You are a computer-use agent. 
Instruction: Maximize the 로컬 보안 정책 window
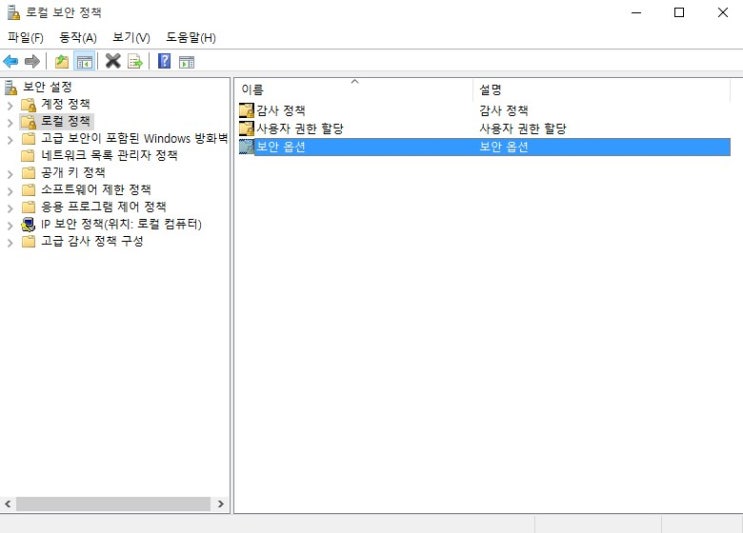[679, 13]
